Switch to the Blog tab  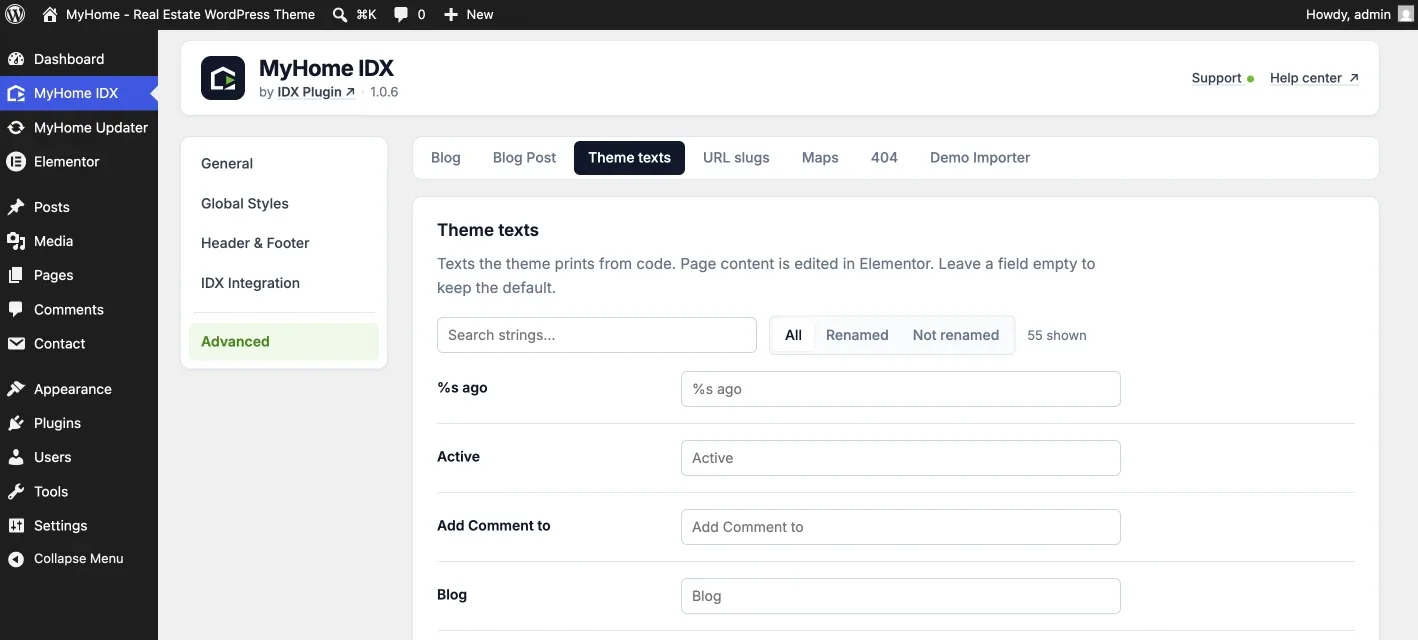[446, 158]
